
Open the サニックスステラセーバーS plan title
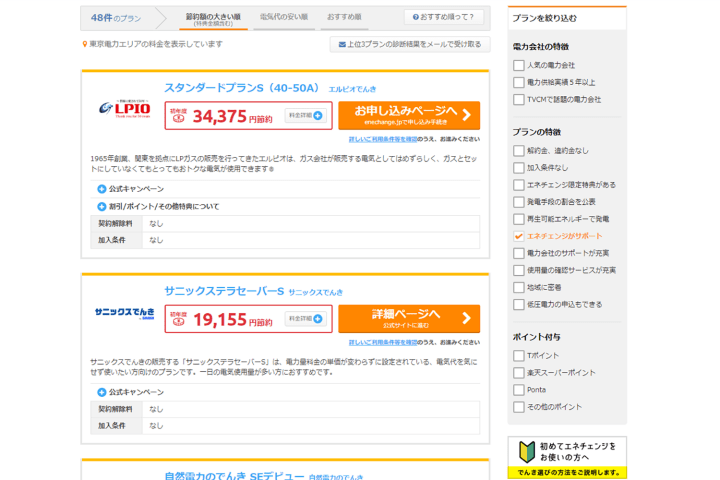tap(224, 291)
